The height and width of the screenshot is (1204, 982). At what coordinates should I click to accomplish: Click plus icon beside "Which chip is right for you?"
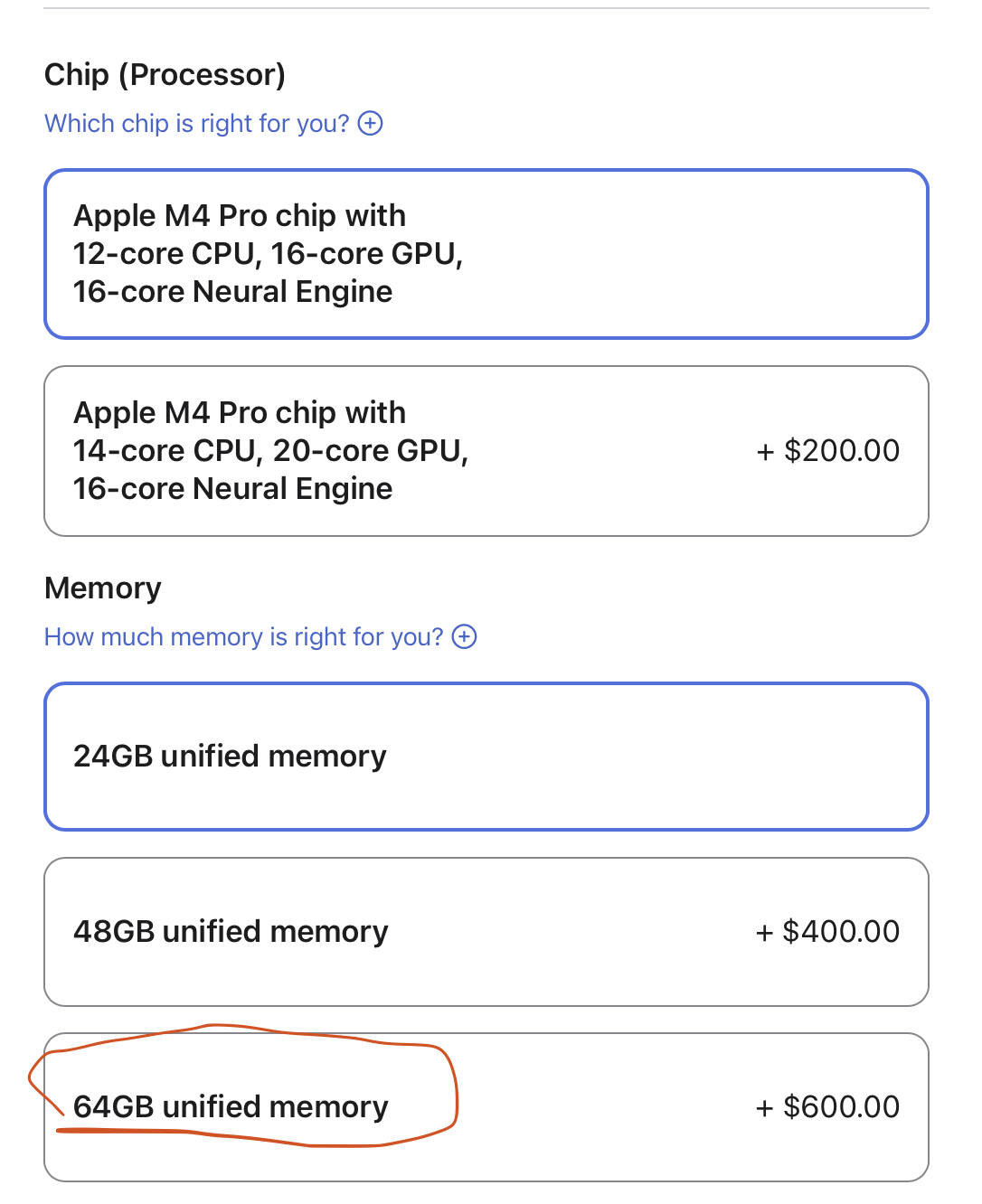(x=371, y=123)
